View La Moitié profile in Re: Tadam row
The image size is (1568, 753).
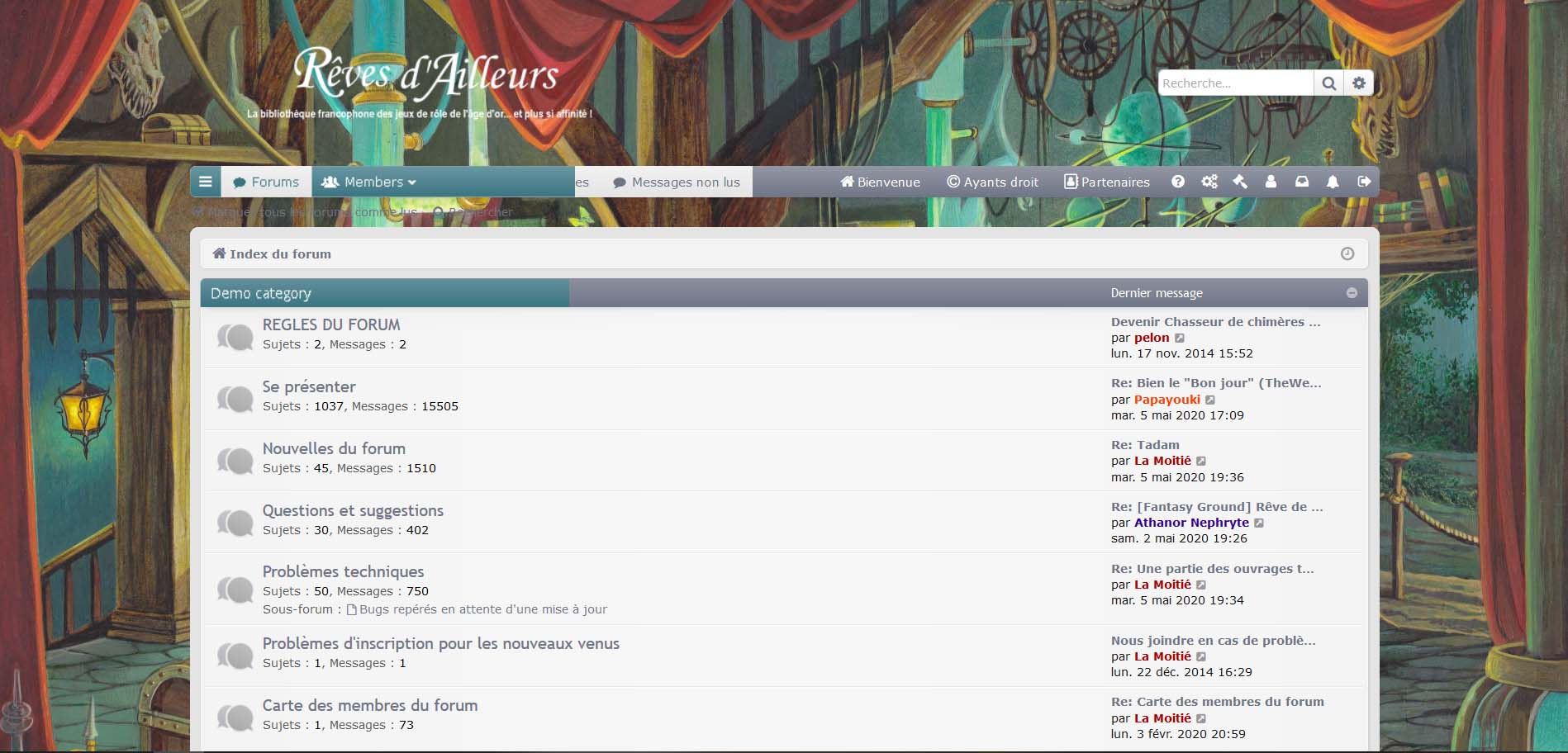1162,461
